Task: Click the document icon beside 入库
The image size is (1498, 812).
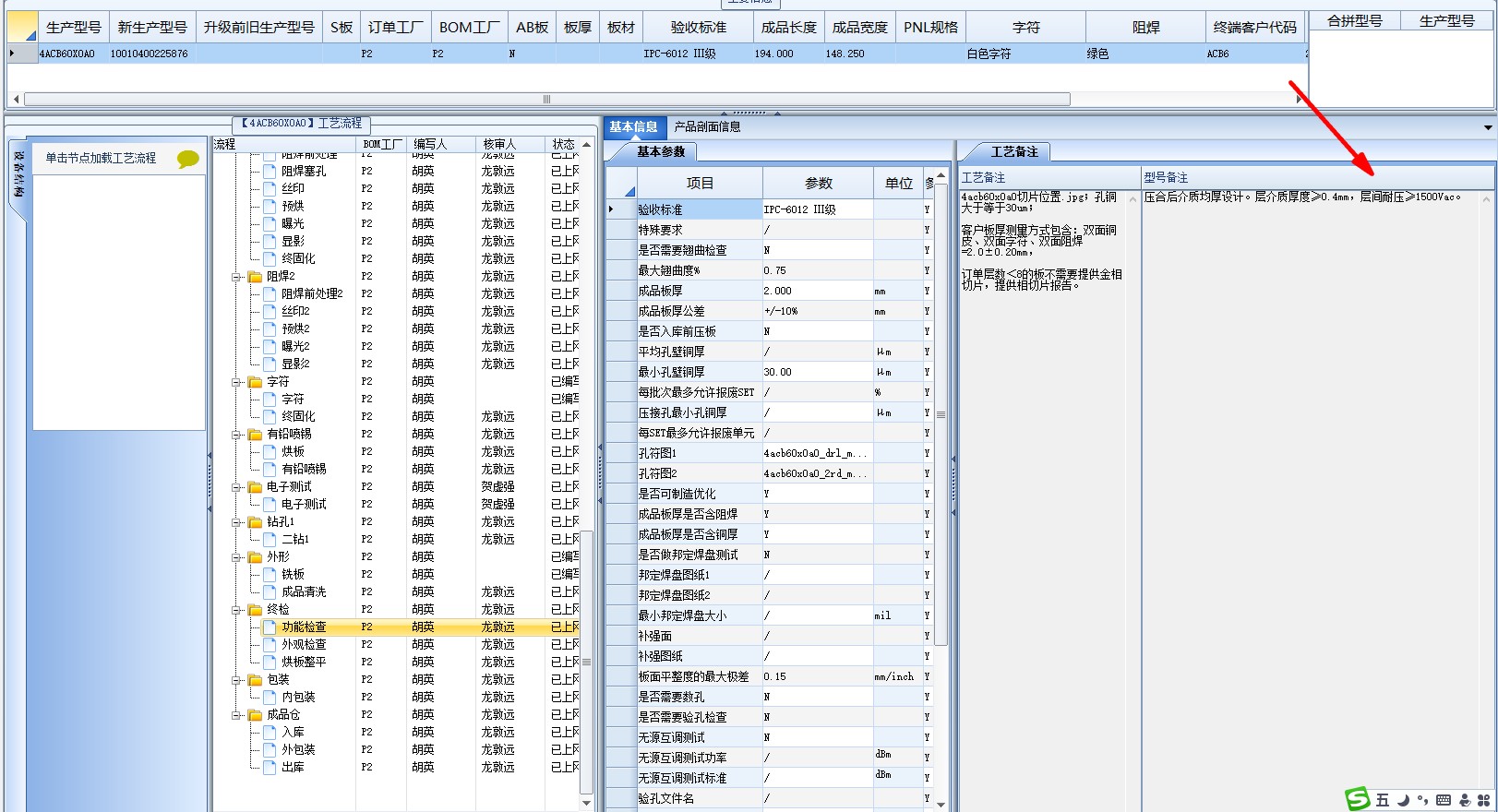Action: 270,732
